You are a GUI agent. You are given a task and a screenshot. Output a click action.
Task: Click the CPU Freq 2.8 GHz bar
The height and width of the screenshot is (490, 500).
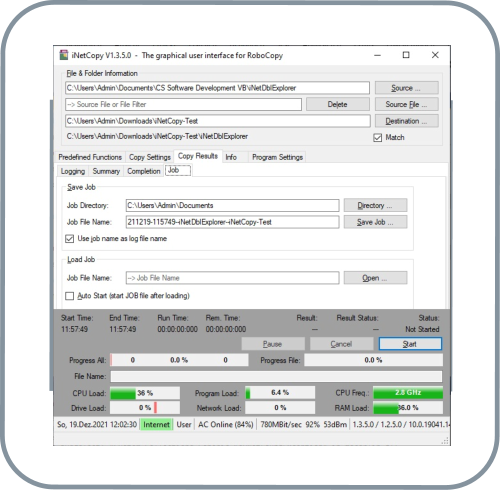click(408, 393)
